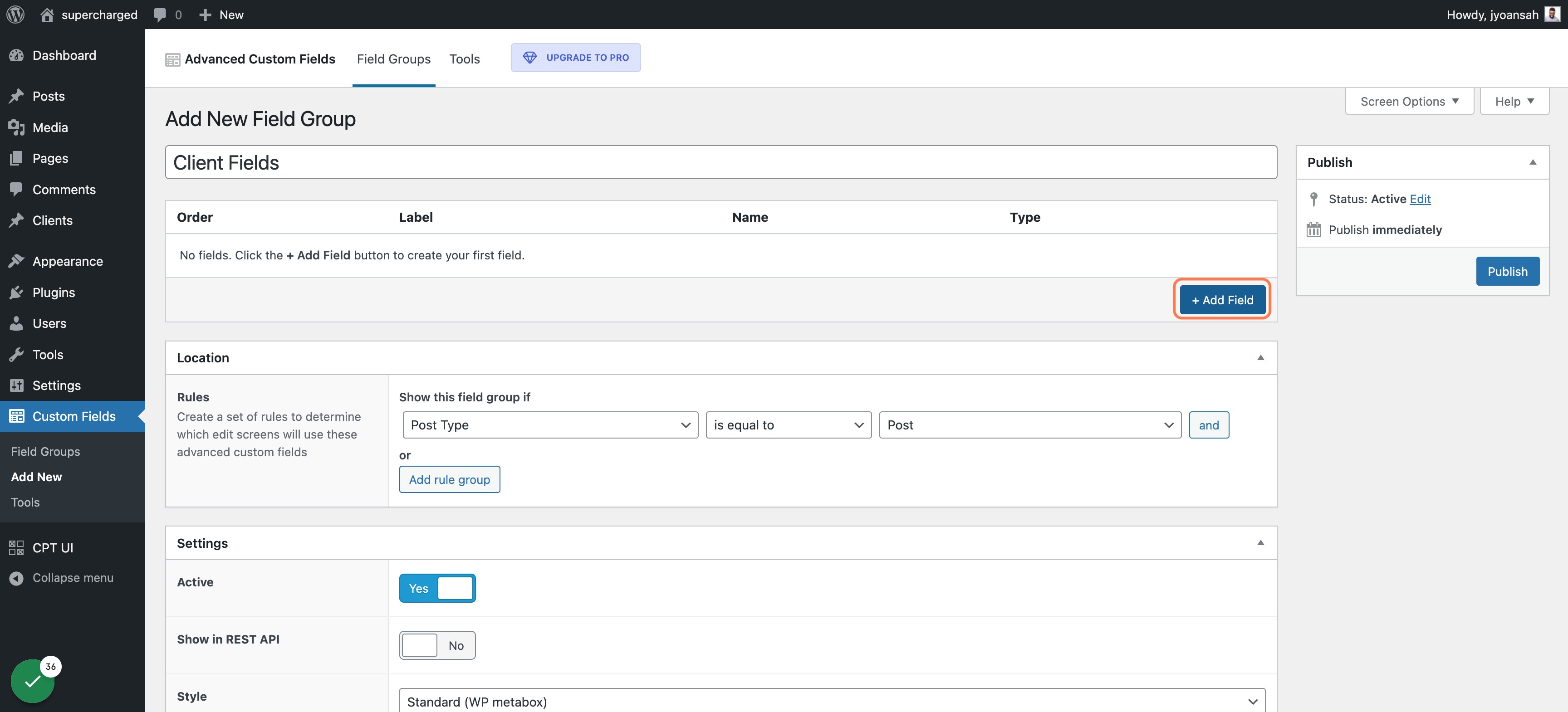Screen dimensions: 1568x712
Task: Click the plus New icon in admin bar
Action: (x=206, y=15)
